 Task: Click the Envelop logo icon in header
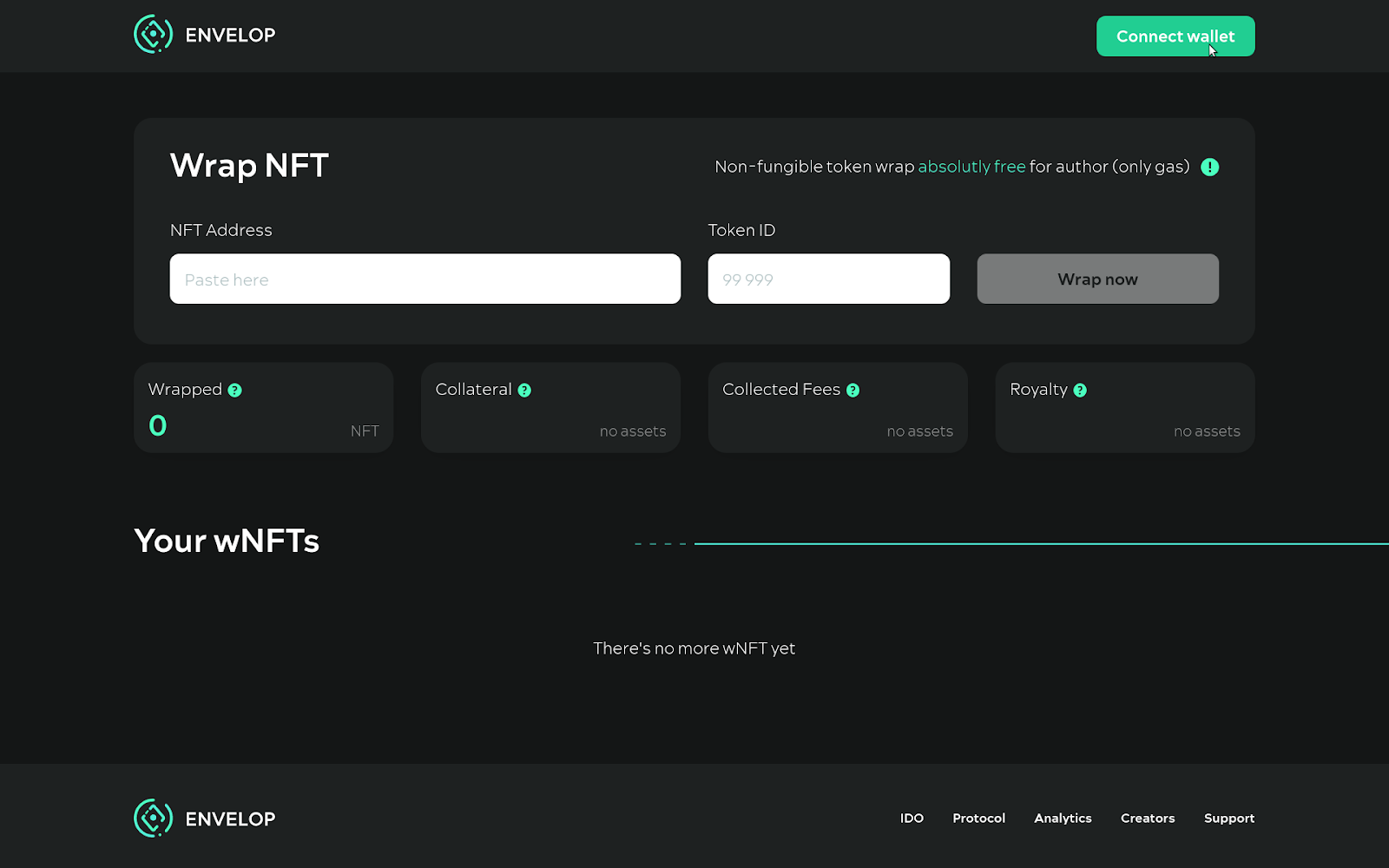pyautogui.click(x=154, y=35)
